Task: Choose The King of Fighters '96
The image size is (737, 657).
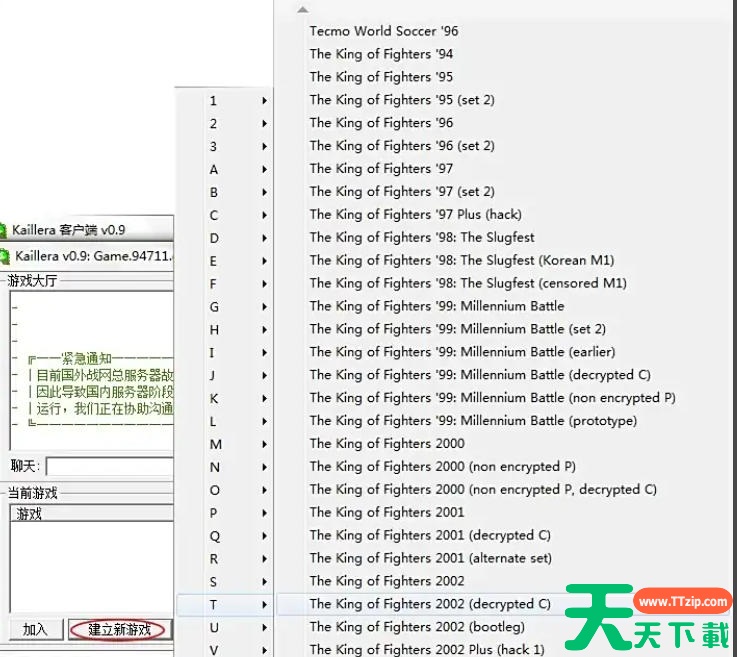Action: point(381,123)
